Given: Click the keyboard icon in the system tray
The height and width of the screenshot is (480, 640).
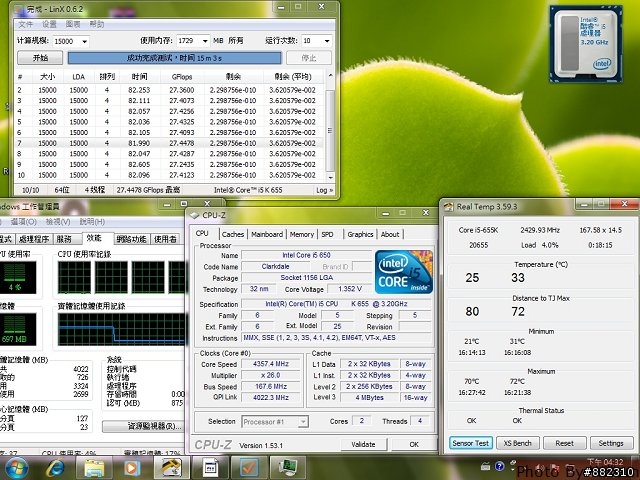Looking at the screenshot, I should tap(485, 466).
